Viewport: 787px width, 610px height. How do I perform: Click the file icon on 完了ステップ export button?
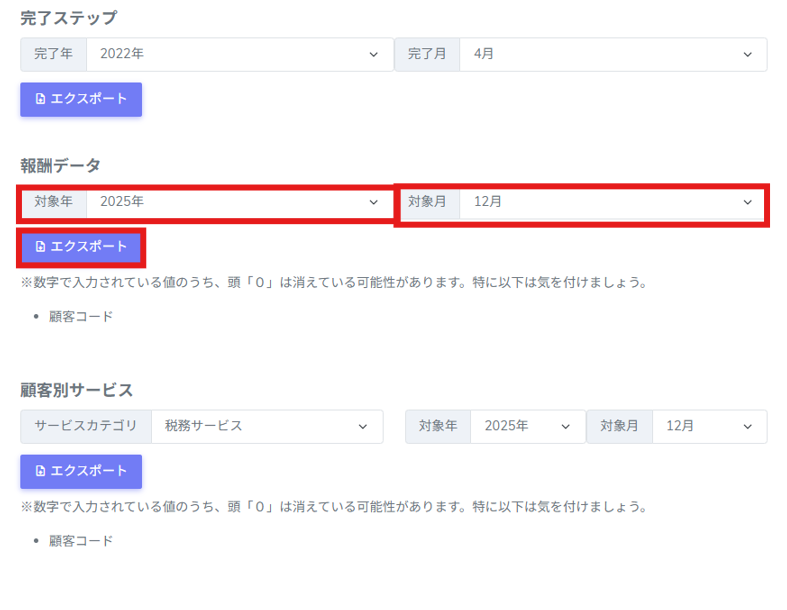tap(40, 99)
